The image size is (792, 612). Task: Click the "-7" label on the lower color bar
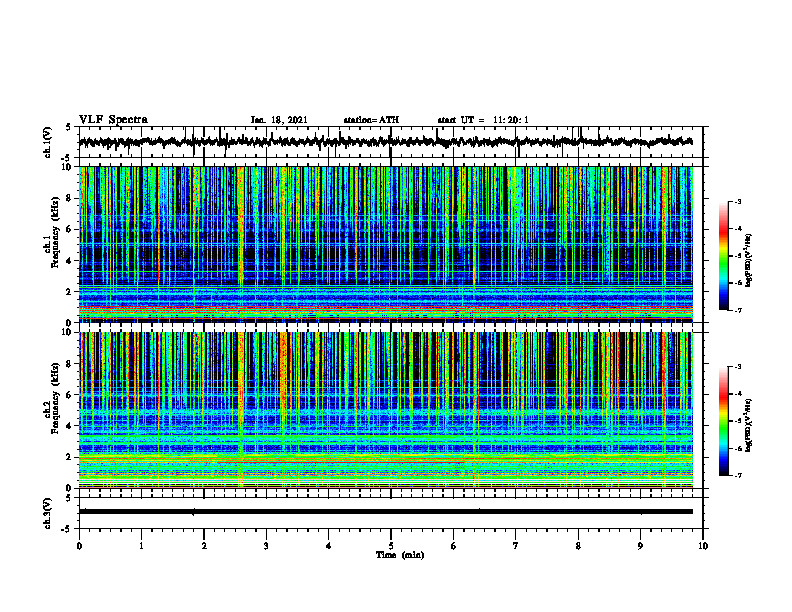click(x=737, y=476)
